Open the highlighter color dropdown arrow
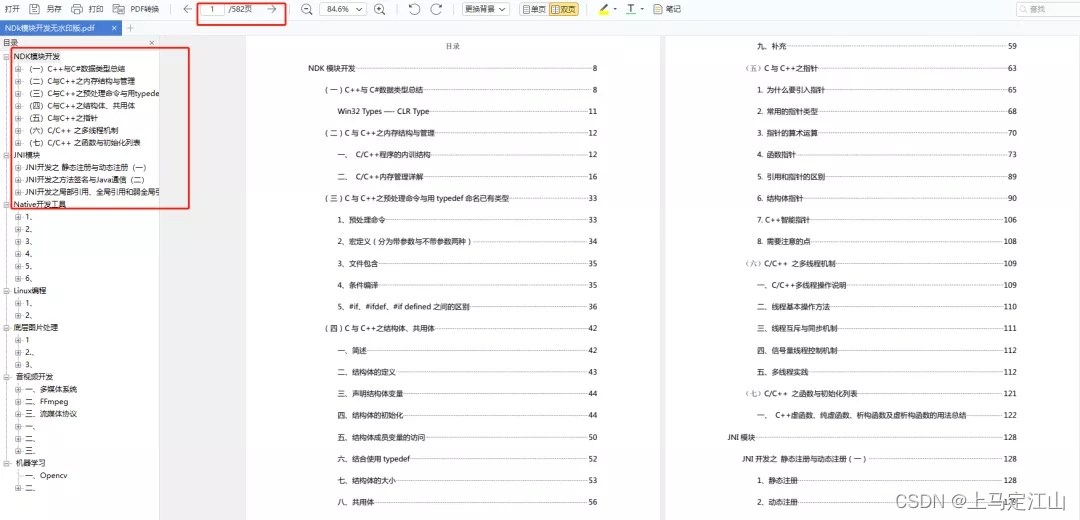The height and width of the screenshot is (520, 1080). 614,9
